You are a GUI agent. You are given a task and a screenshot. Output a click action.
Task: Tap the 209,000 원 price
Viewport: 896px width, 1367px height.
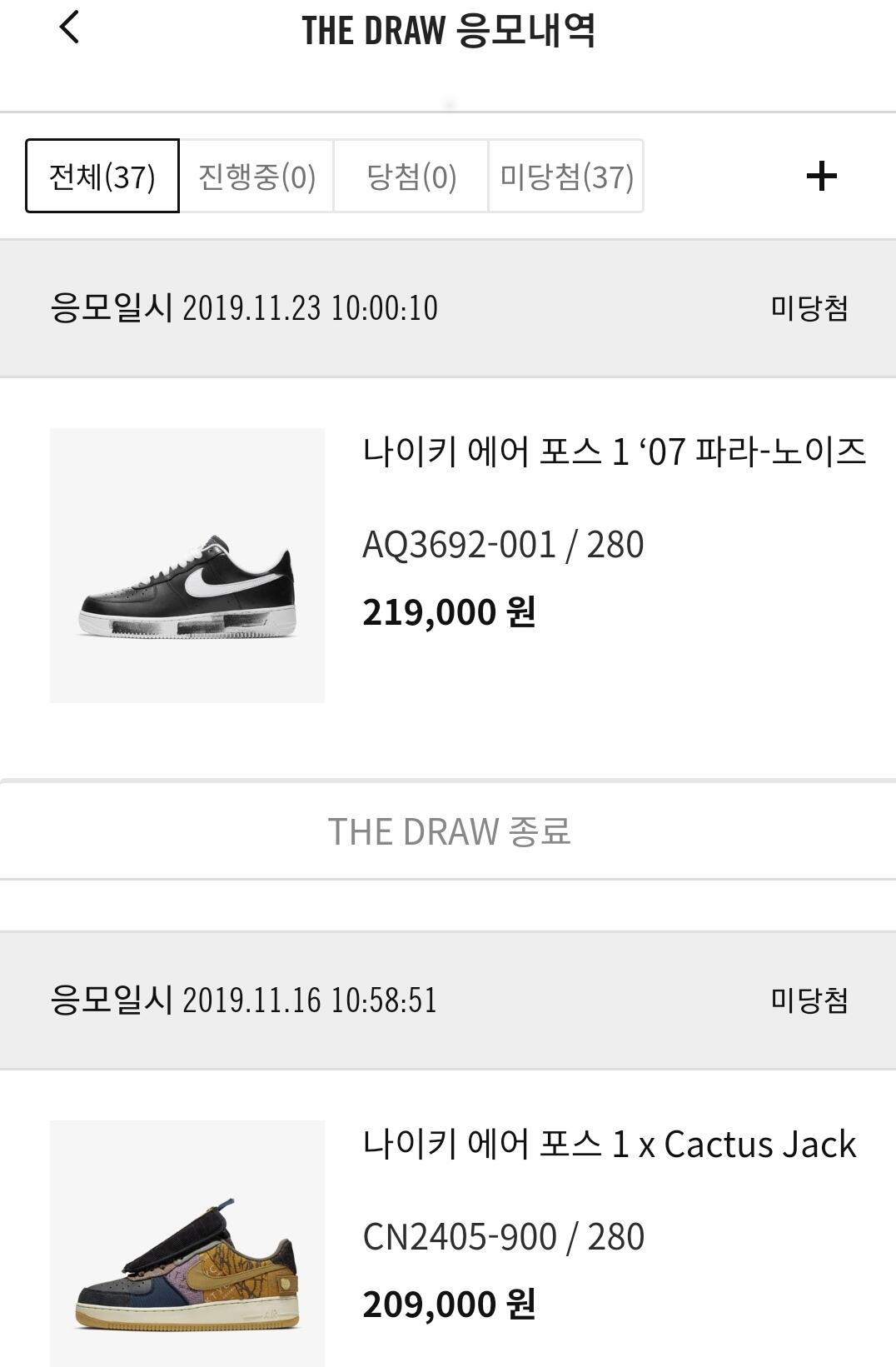449,1305
